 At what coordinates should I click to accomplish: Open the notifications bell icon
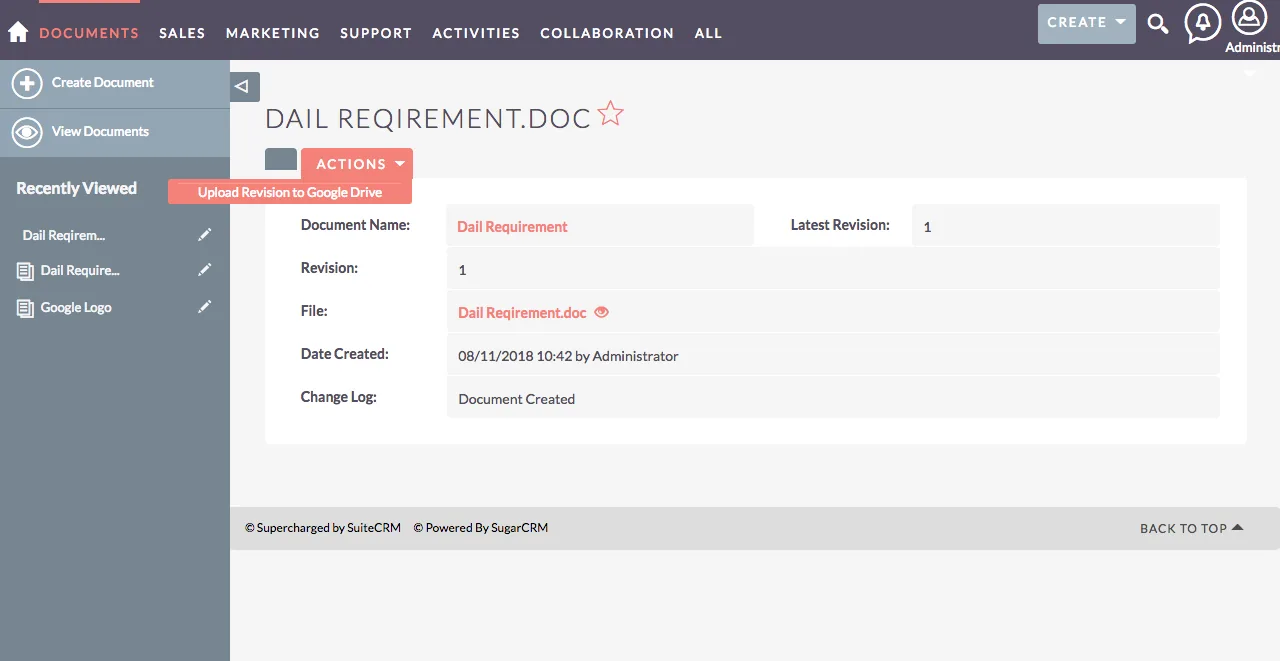click(x=1203, y=23)
